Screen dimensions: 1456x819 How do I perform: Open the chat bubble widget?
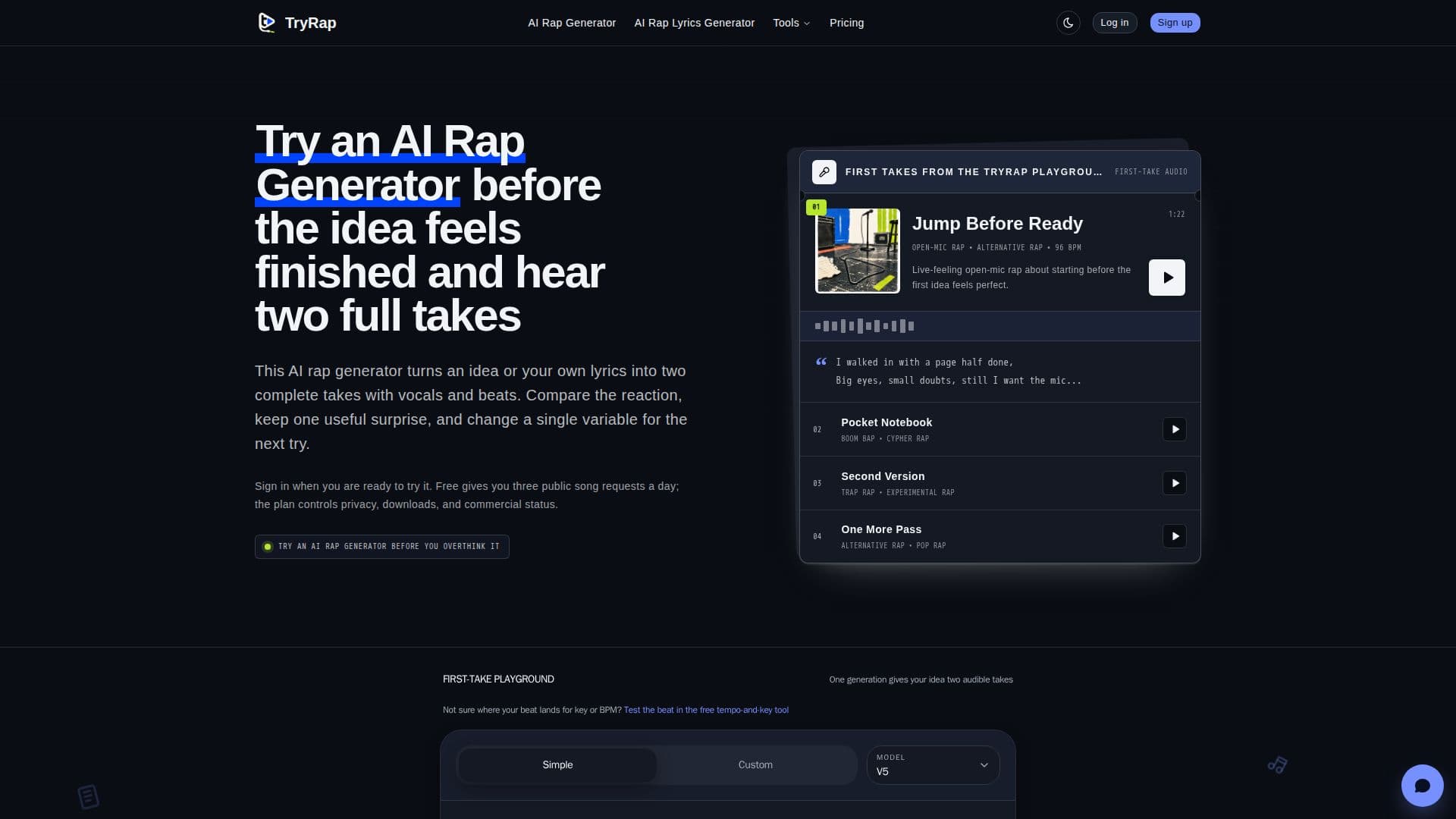(1422, 786)
